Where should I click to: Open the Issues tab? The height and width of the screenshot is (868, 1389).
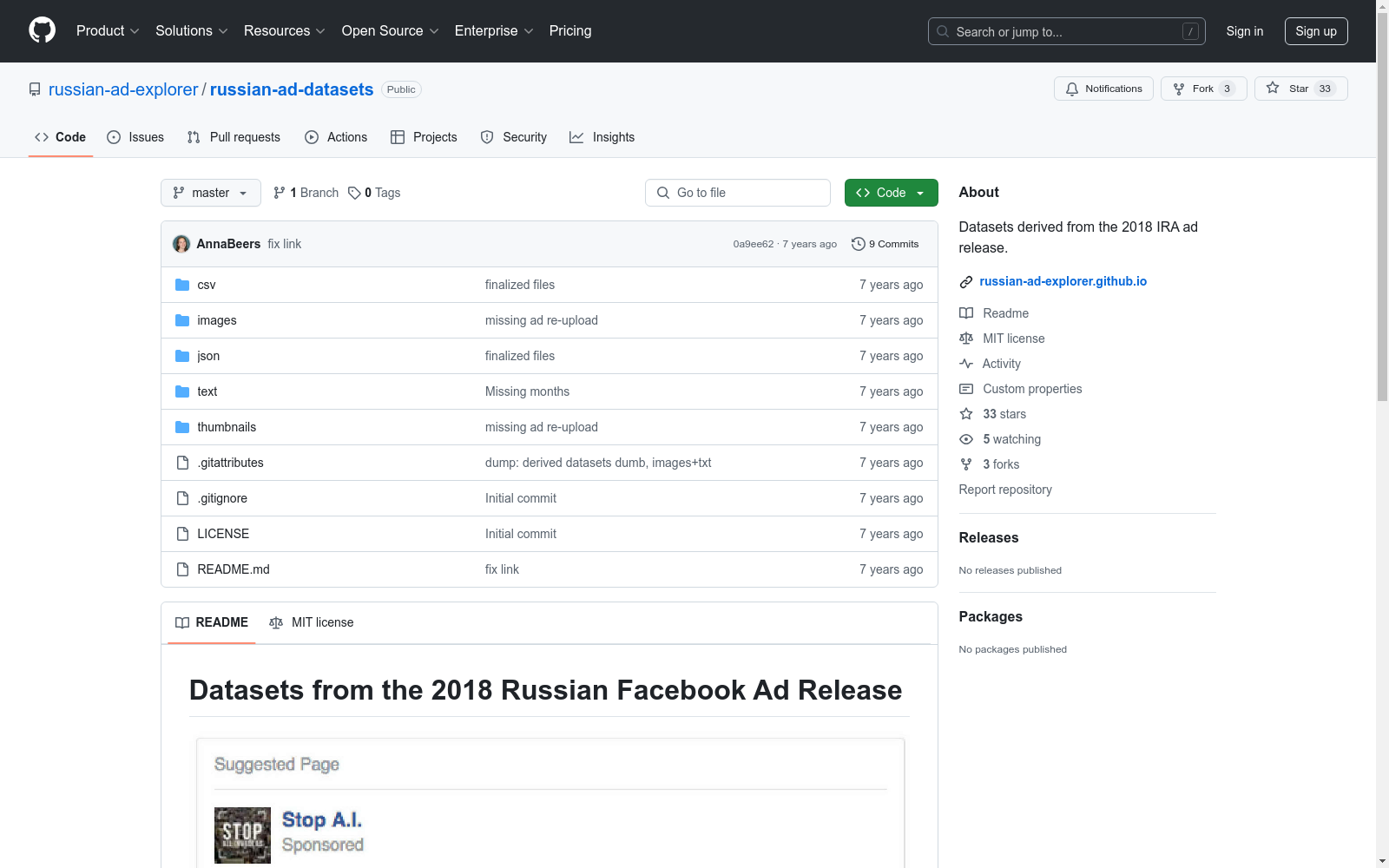(x=135, y=137)
